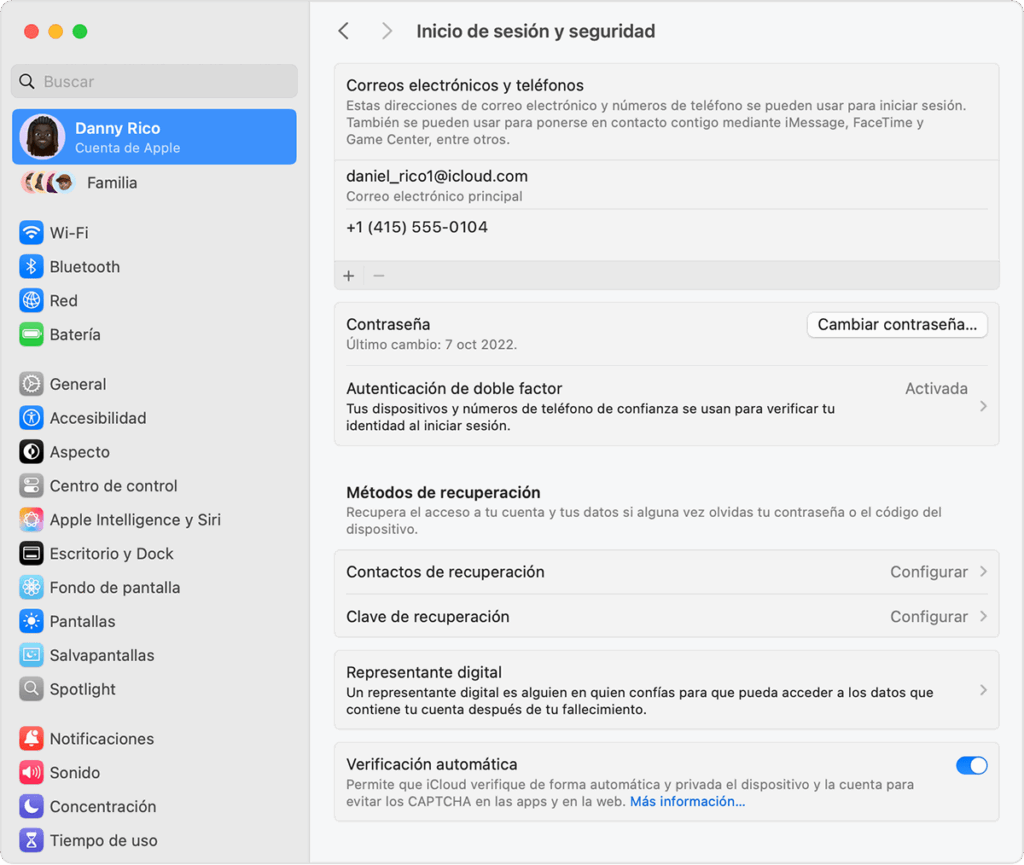This screenshot has width=1024, height=865.
Task: Select Pantallas label in sidebar
Action: click(82, 621)
